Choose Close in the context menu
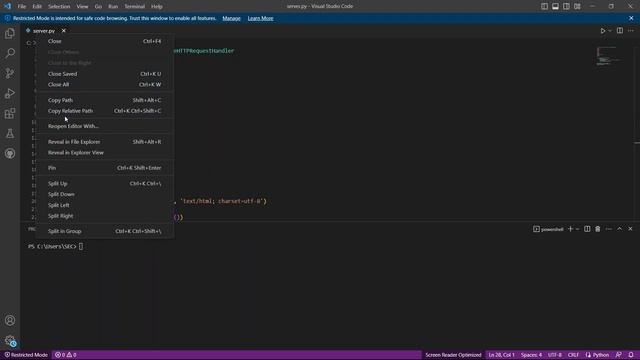640x360 pixels. [104, 41]
